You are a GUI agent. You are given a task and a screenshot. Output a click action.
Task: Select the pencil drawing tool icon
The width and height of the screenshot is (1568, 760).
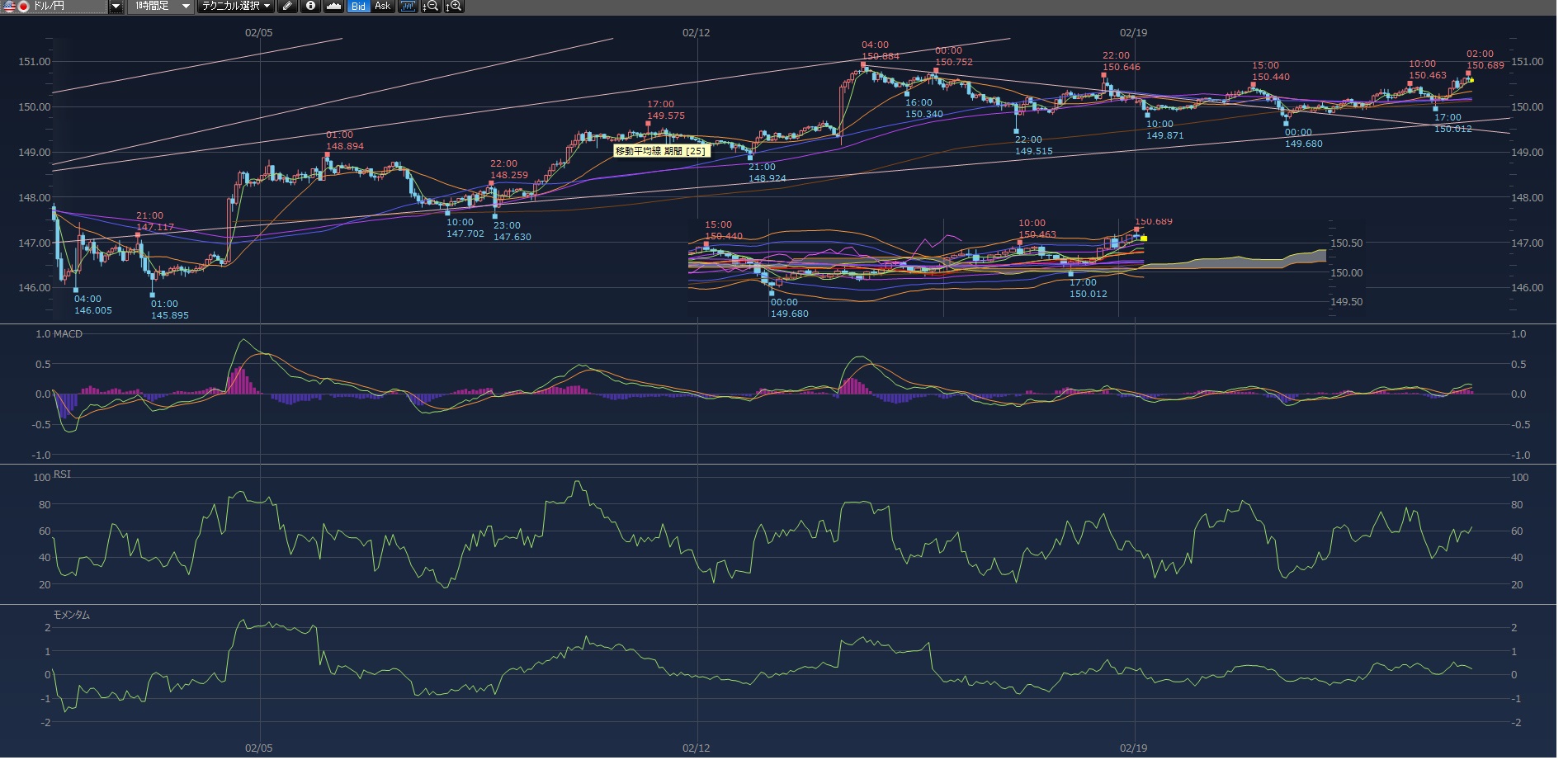[x=287, y=7]
